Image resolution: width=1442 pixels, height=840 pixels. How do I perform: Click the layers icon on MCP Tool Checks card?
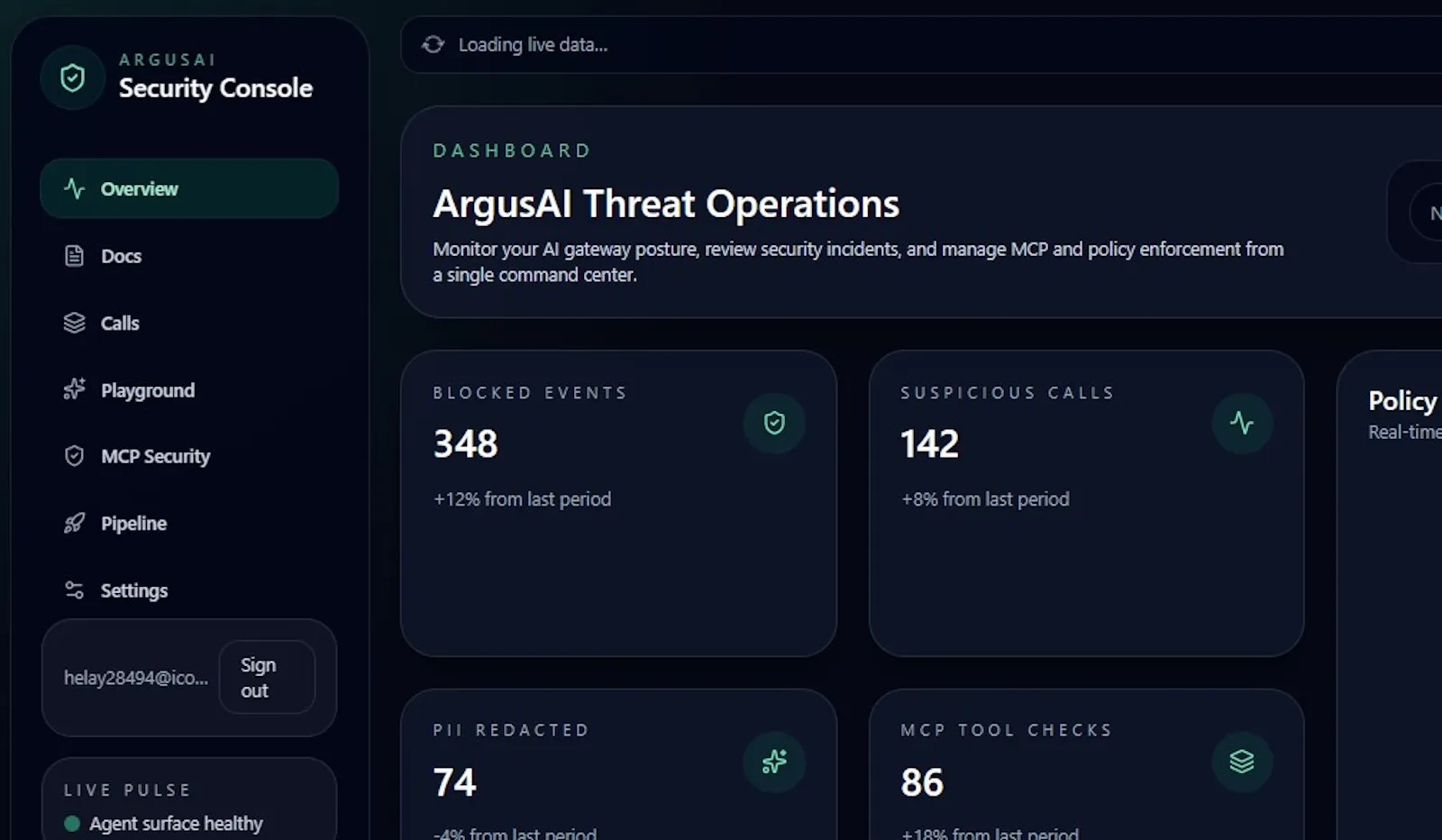[1242, 762]
